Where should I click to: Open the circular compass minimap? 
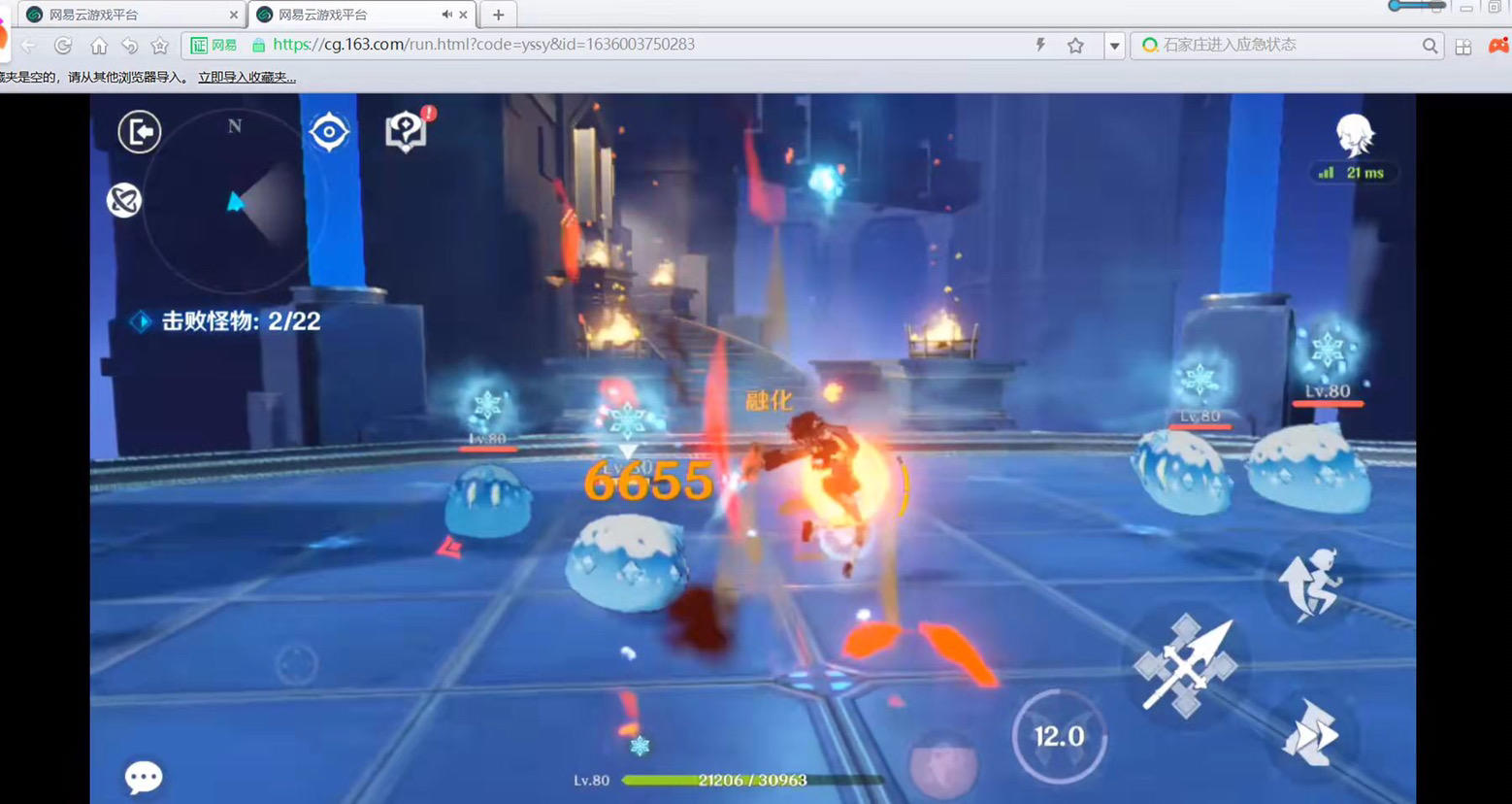coord(236,201)
